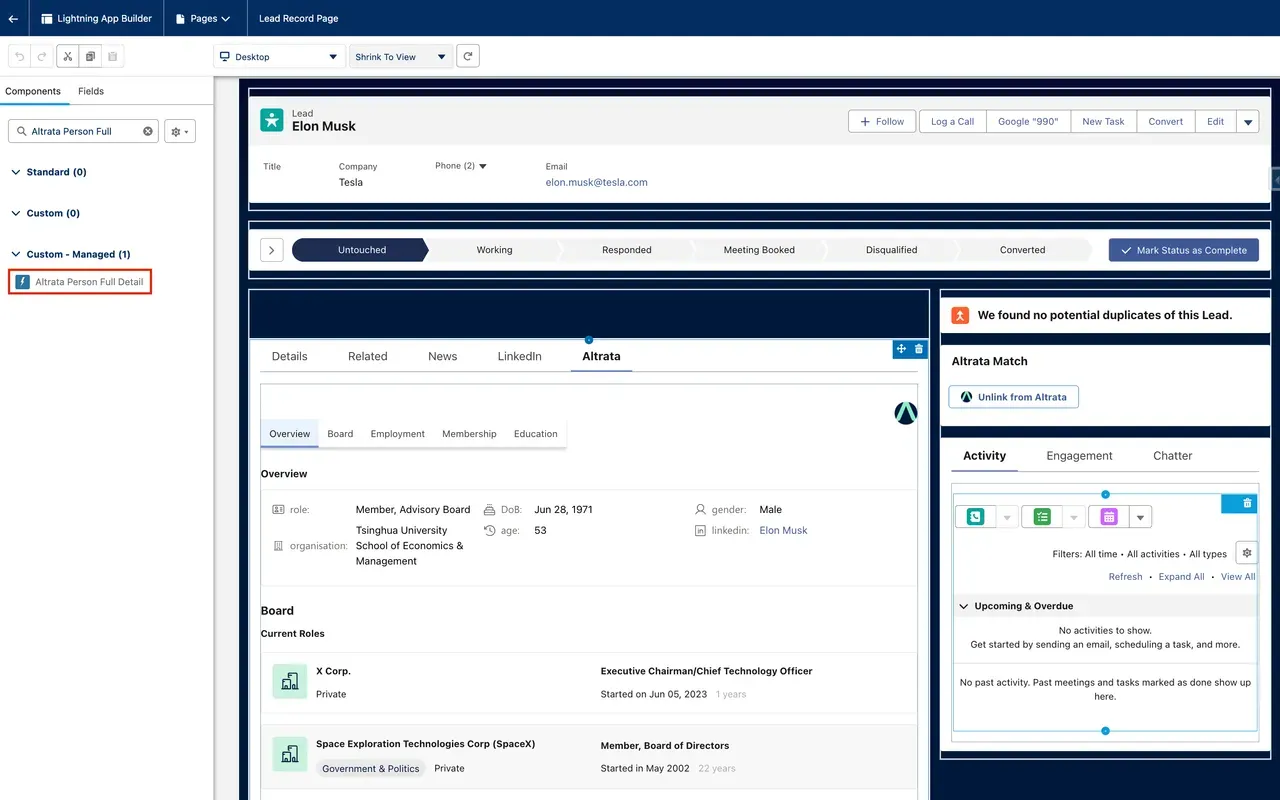Screen dimensions: 1280x800
Task: Select the Altrata Employment sub-tab
Action: coord(398,434)
